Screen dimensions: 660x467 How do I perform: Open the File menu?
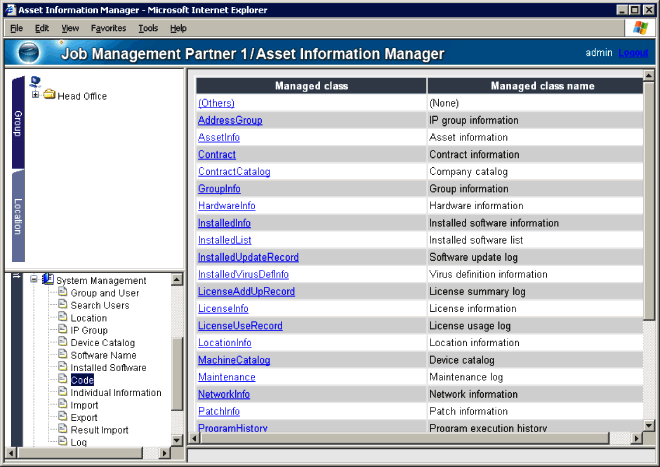tap(16, 28)
